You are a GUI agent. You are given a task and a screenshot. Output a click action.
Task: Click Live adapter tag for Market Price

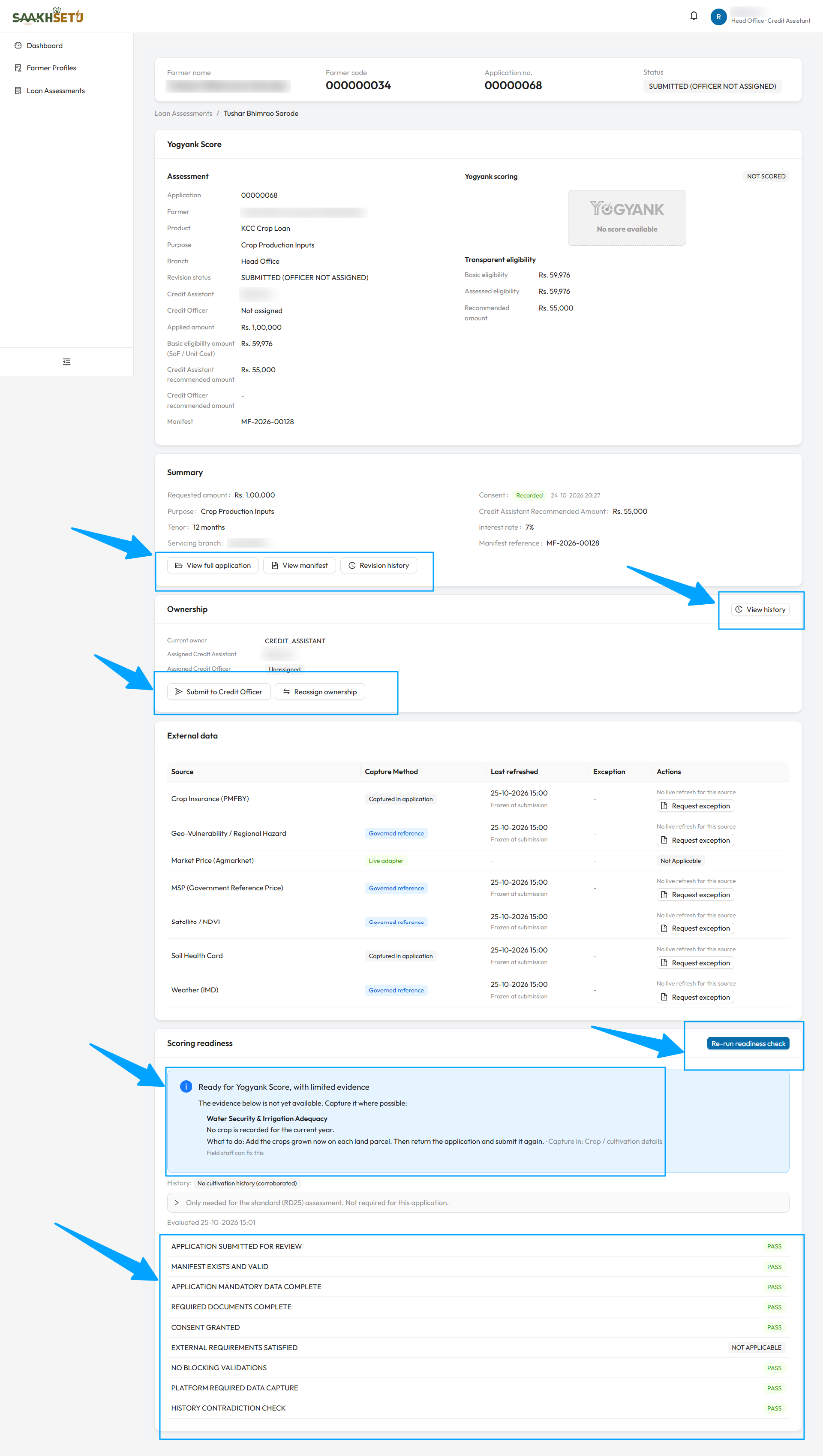tap(386, 861)
